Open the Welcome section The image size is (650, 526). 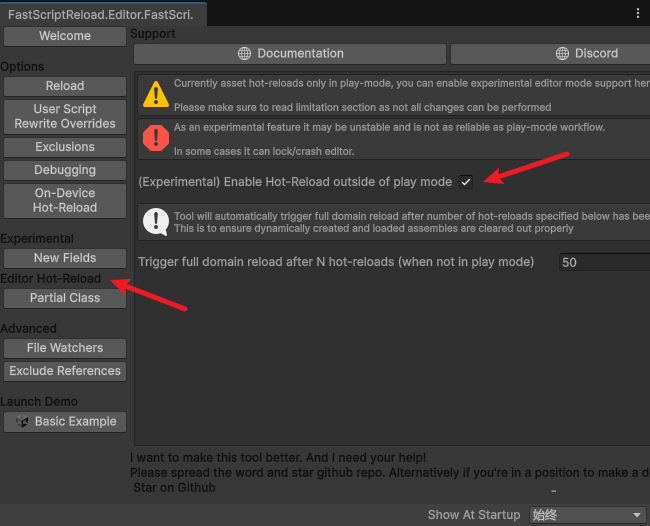(65, 36)
